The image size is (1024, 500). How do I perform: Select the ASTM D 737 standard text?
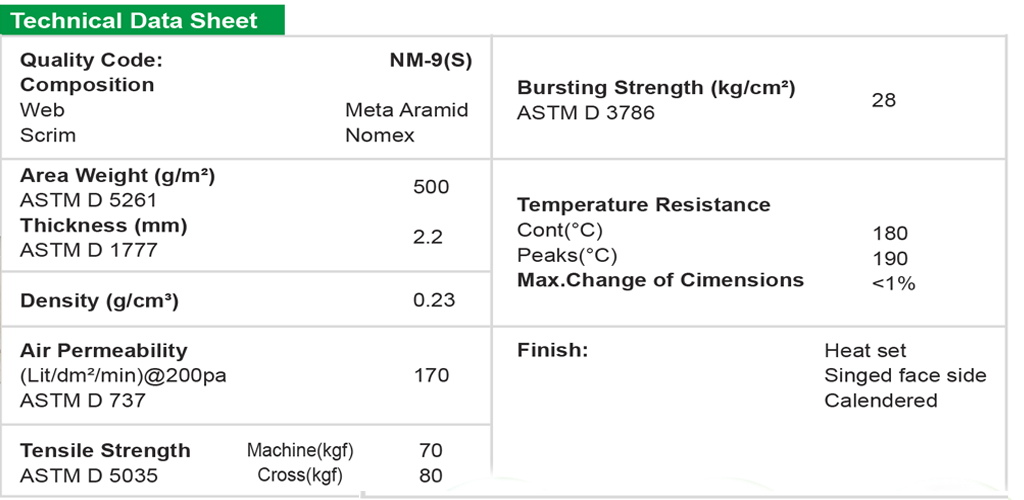pos(83,400)
